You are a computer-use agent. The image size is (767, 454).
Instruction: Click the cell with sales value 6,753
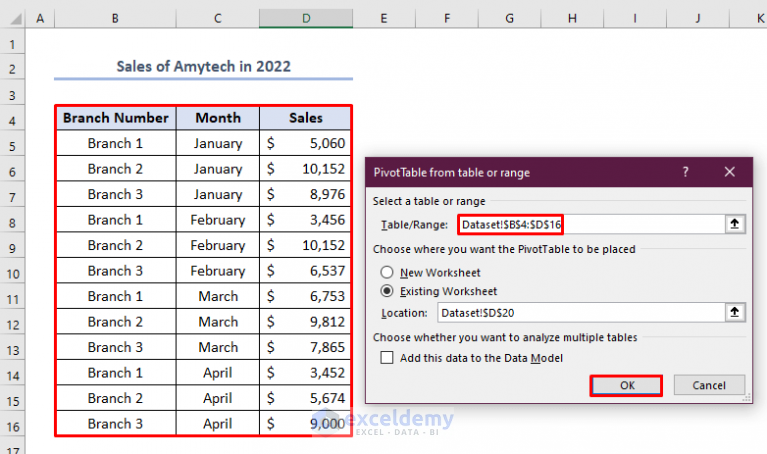(305, 296)
